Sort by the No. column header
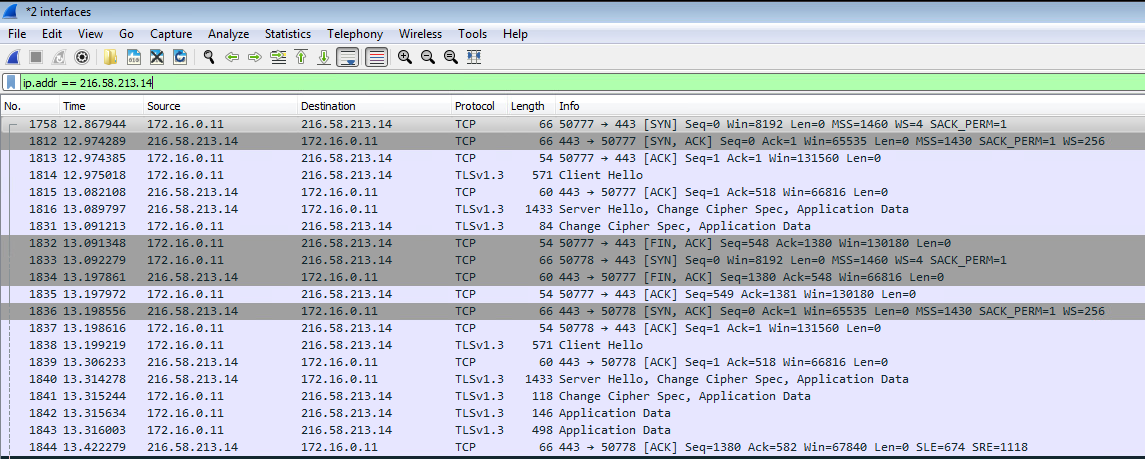Viewport: 1145px width, 459px height. click(30, 107)
